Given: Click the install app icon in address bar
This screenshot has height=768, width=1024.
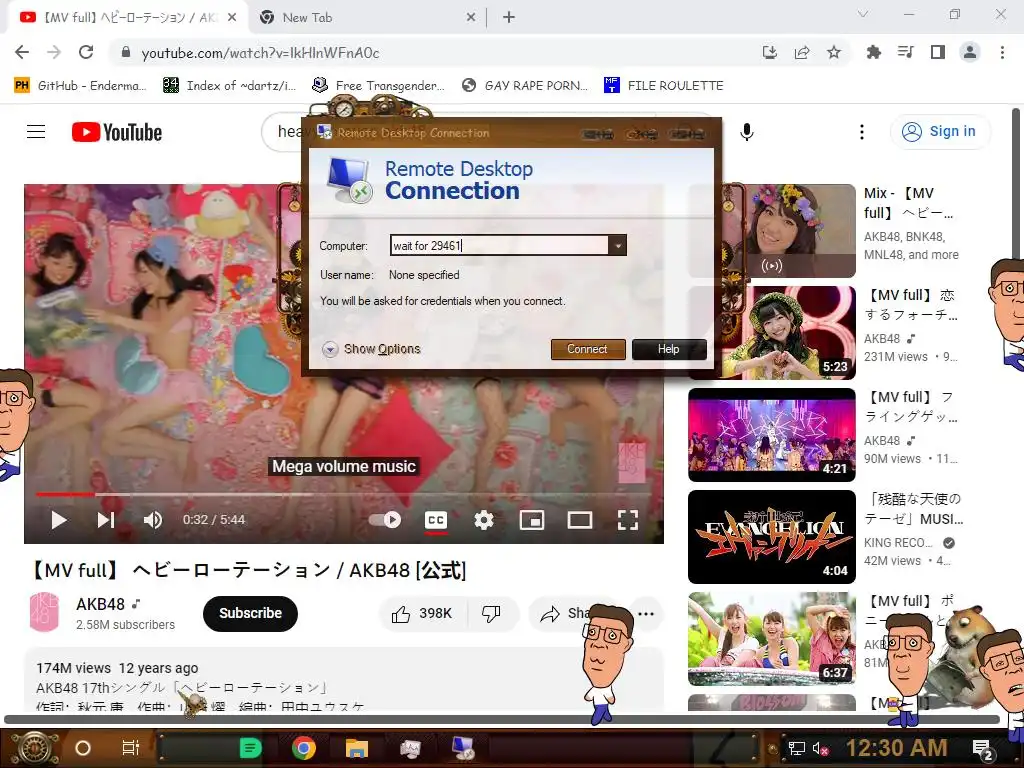Looking at the screenshot, I should [769, 52].
